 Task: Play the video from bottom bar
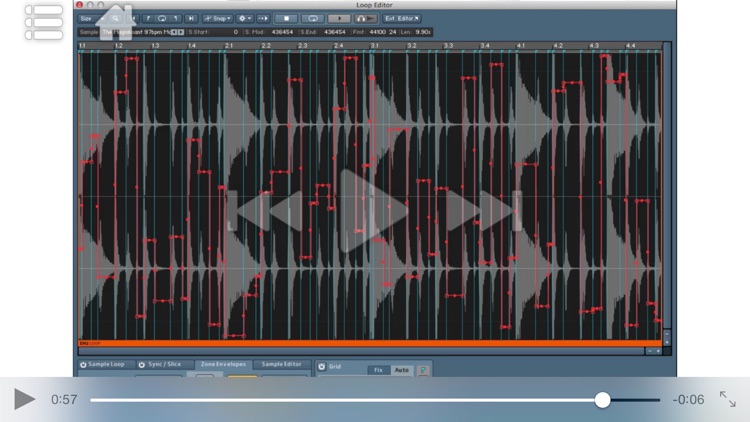(x=24, y=399)
